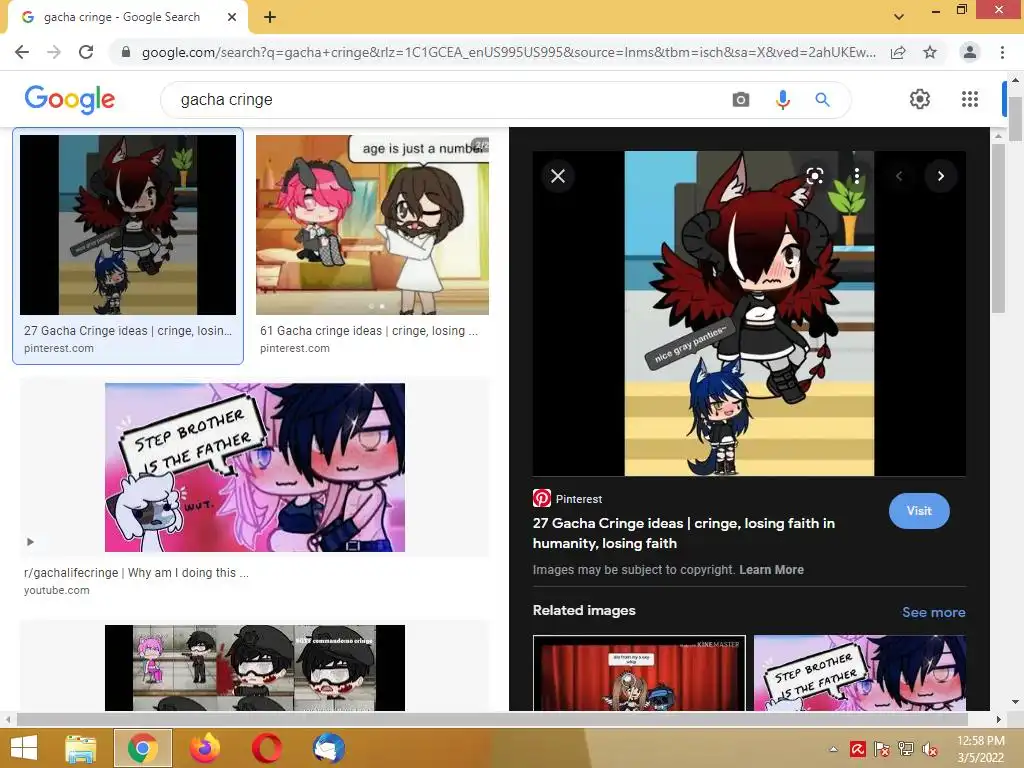Open the Google apps grid
The height and width of the screenshot is (768, 1024).
(970, 99)
